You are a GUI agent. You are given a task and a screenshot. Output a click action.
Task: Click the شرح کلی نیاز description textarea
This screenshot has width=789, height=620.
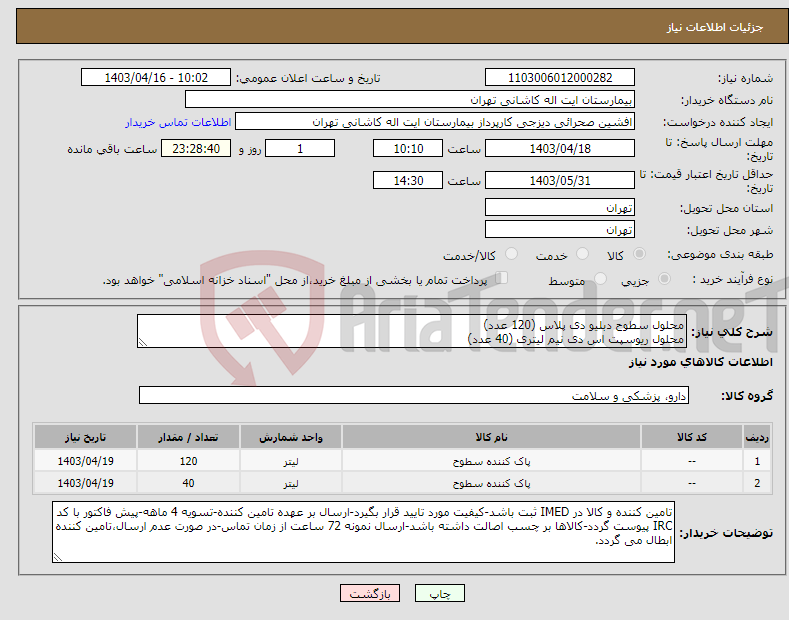coord(412,331)
